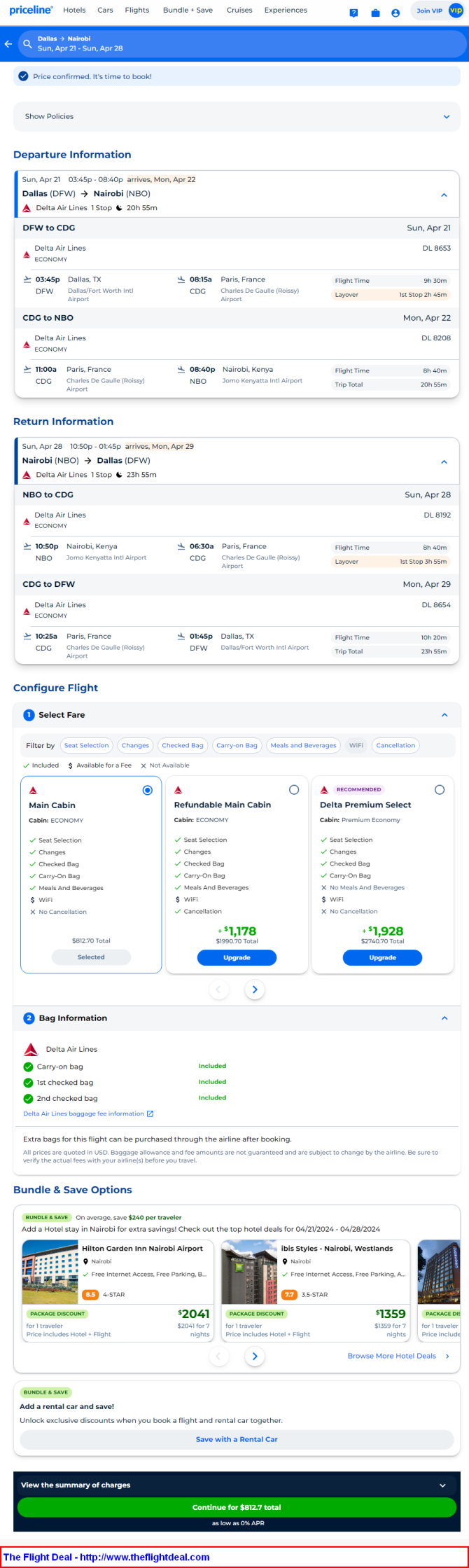Image resolution: width=469 pixels, height=1568 pixels.
Task: Click the Delta logo beside DL 8192
Action: (x=27, y=521)
